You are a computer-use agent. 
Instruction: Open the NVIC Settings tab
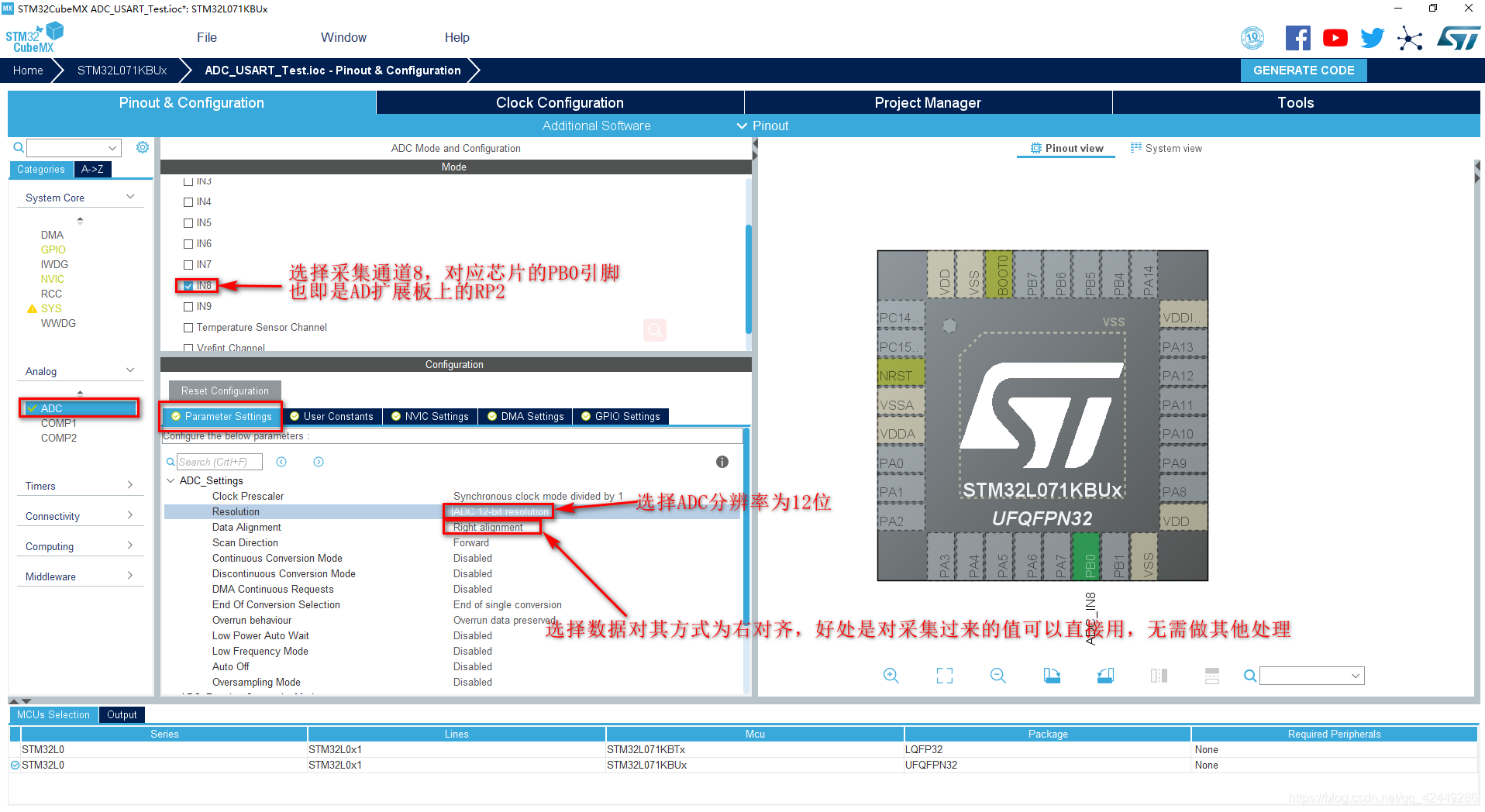(430, 416)
